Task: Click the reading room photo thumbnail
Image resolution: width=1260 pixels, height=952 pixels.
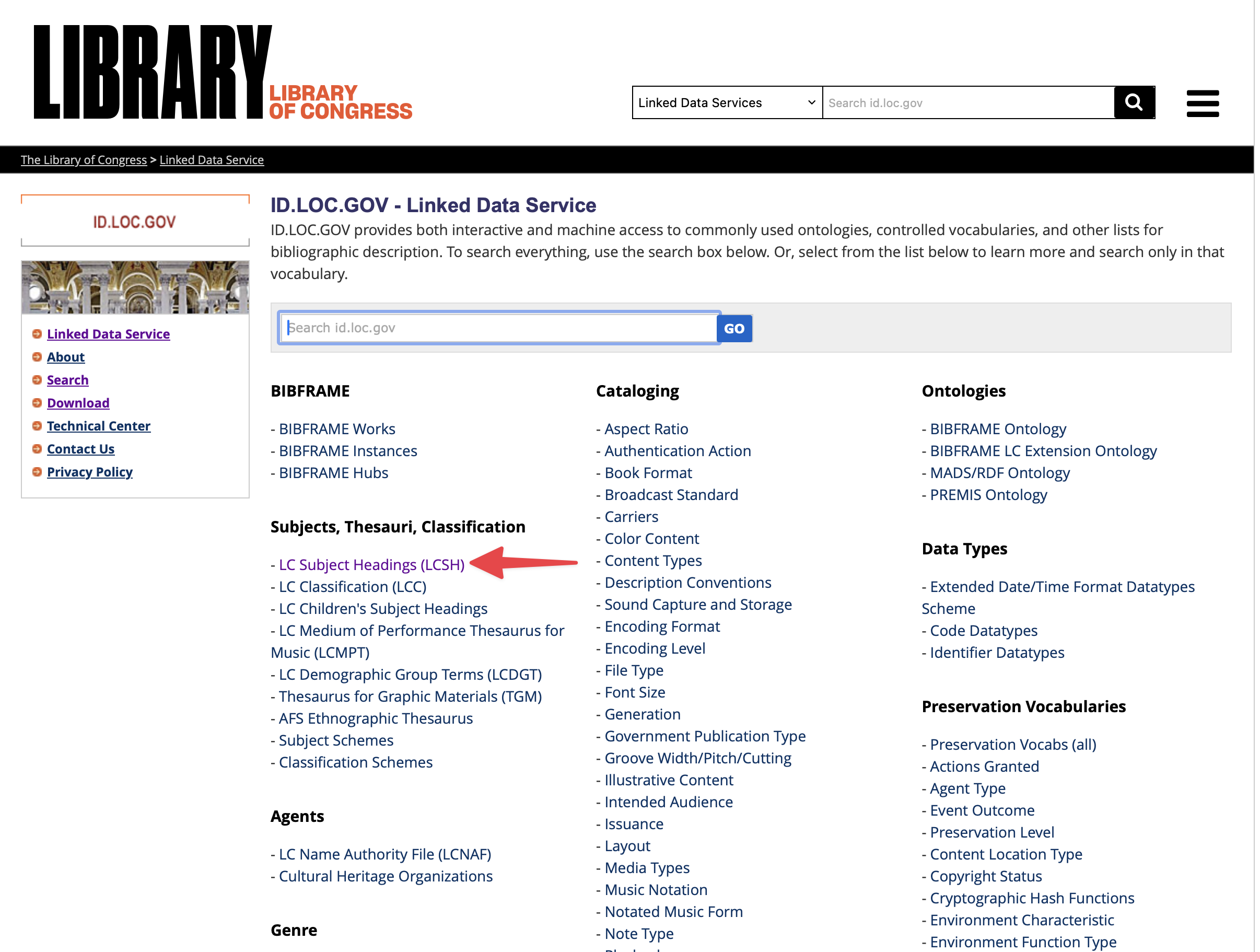Action: coord(135,287)
